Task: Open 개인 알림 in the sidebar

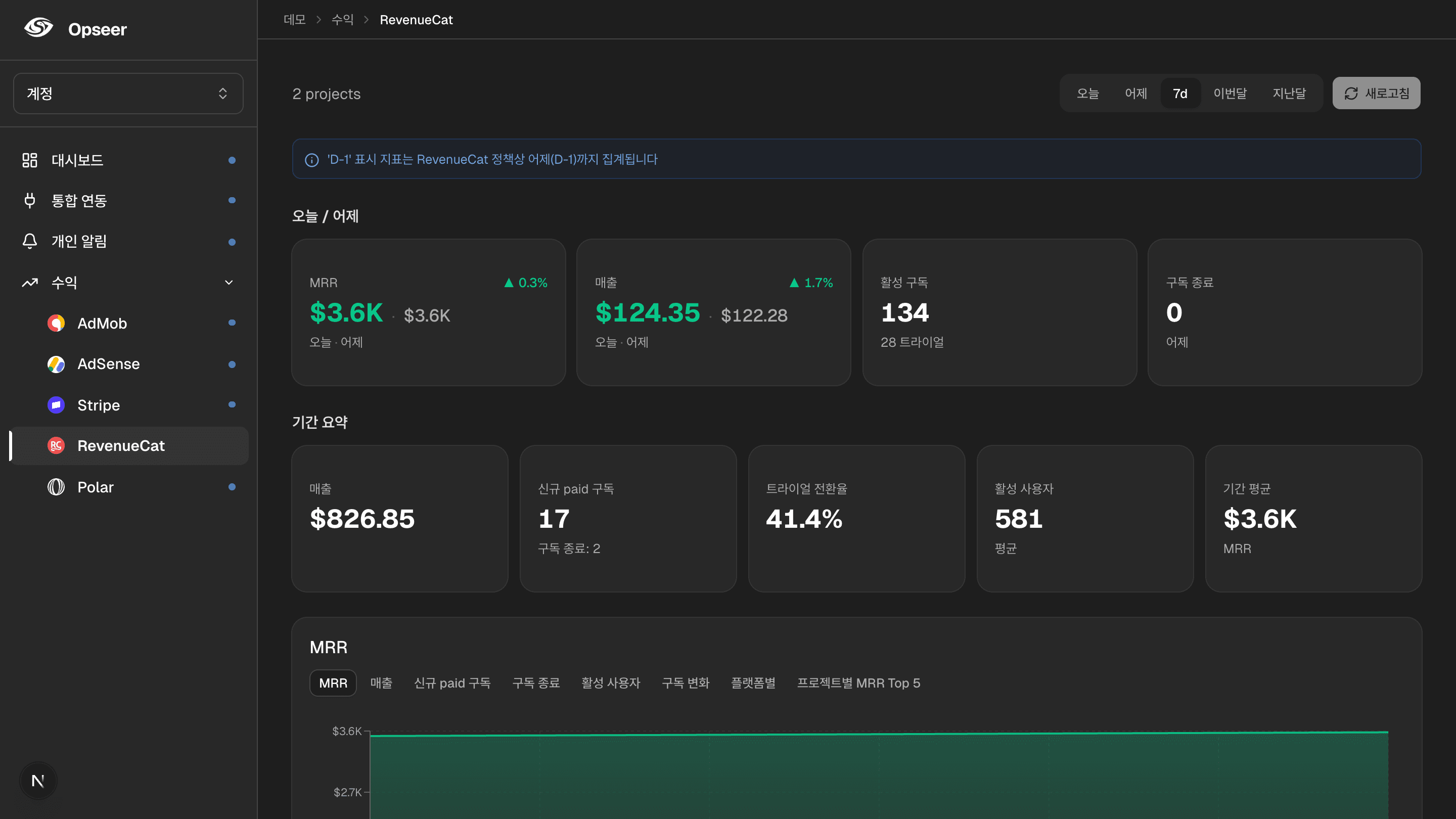Action: point(129,241)
